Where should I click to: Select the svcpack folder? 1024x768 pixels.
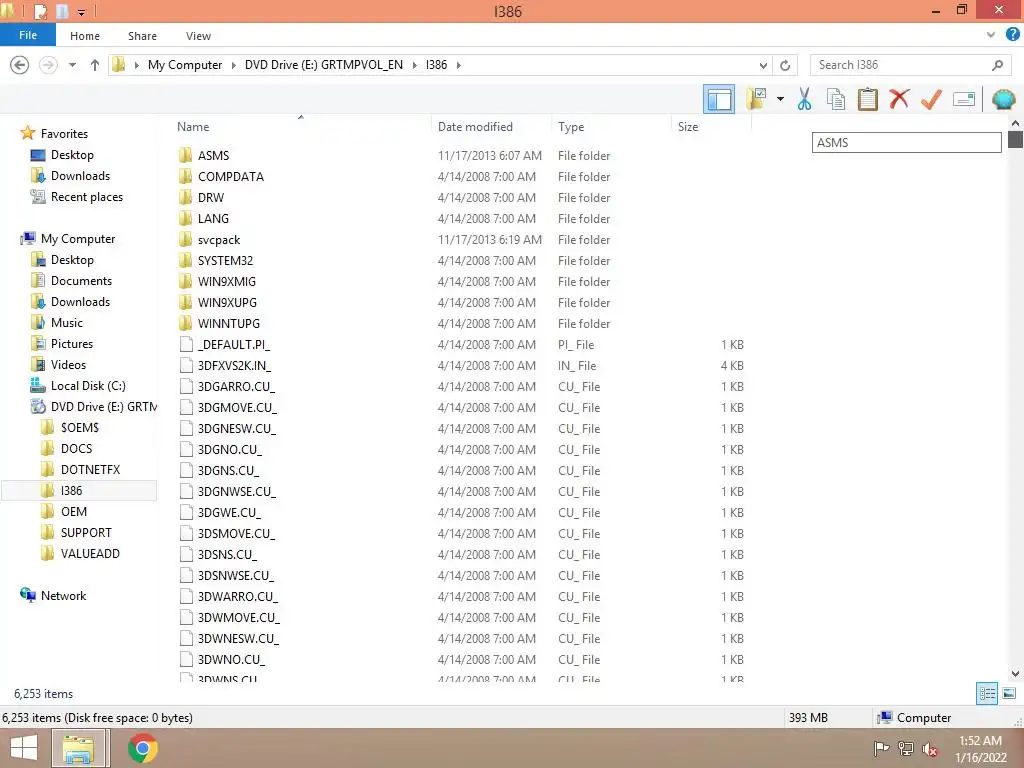(x=219, y=240)
